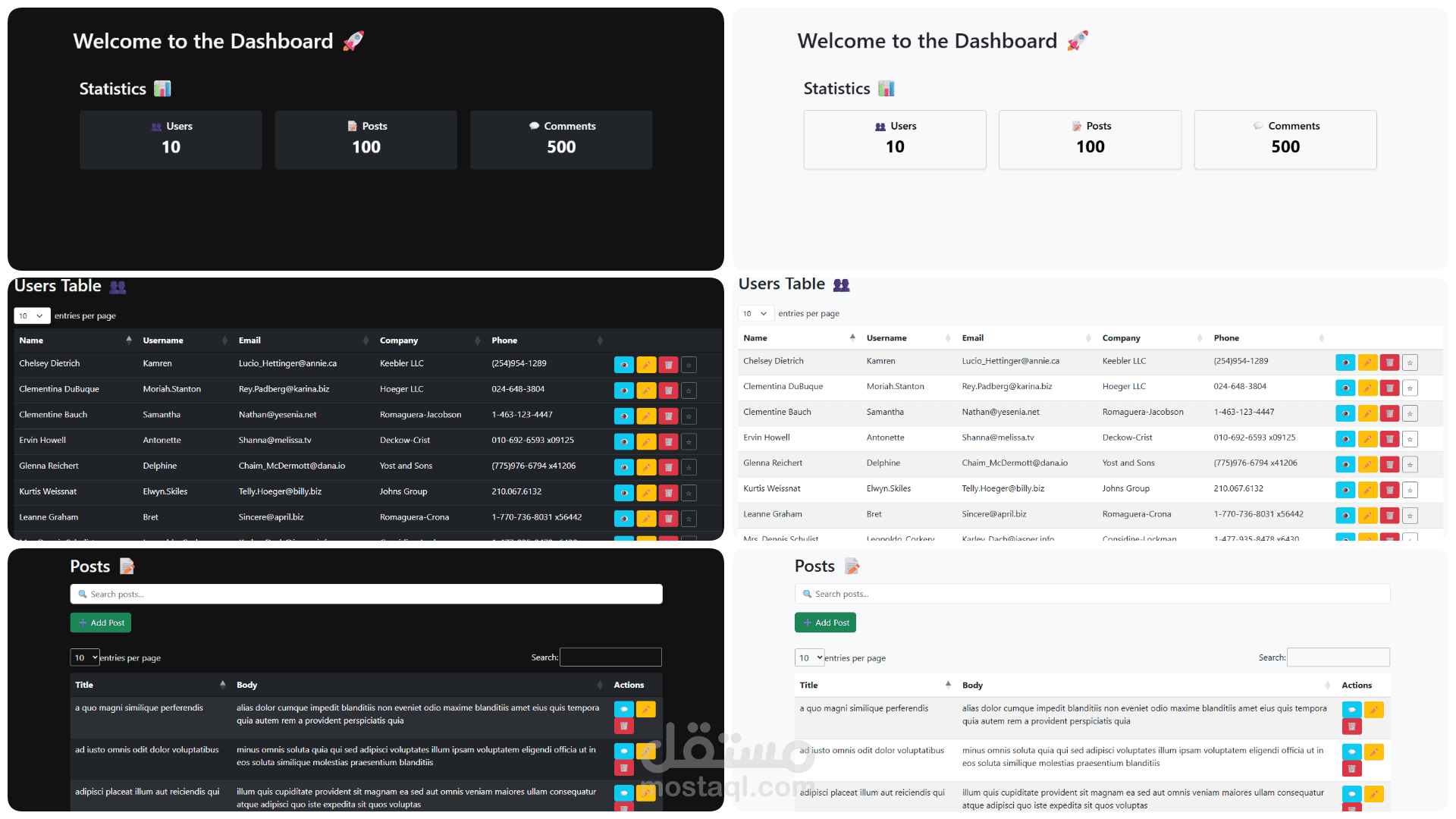
Task: Edit the user Kurtis Weissnat
Action: (x=646, y=493)
